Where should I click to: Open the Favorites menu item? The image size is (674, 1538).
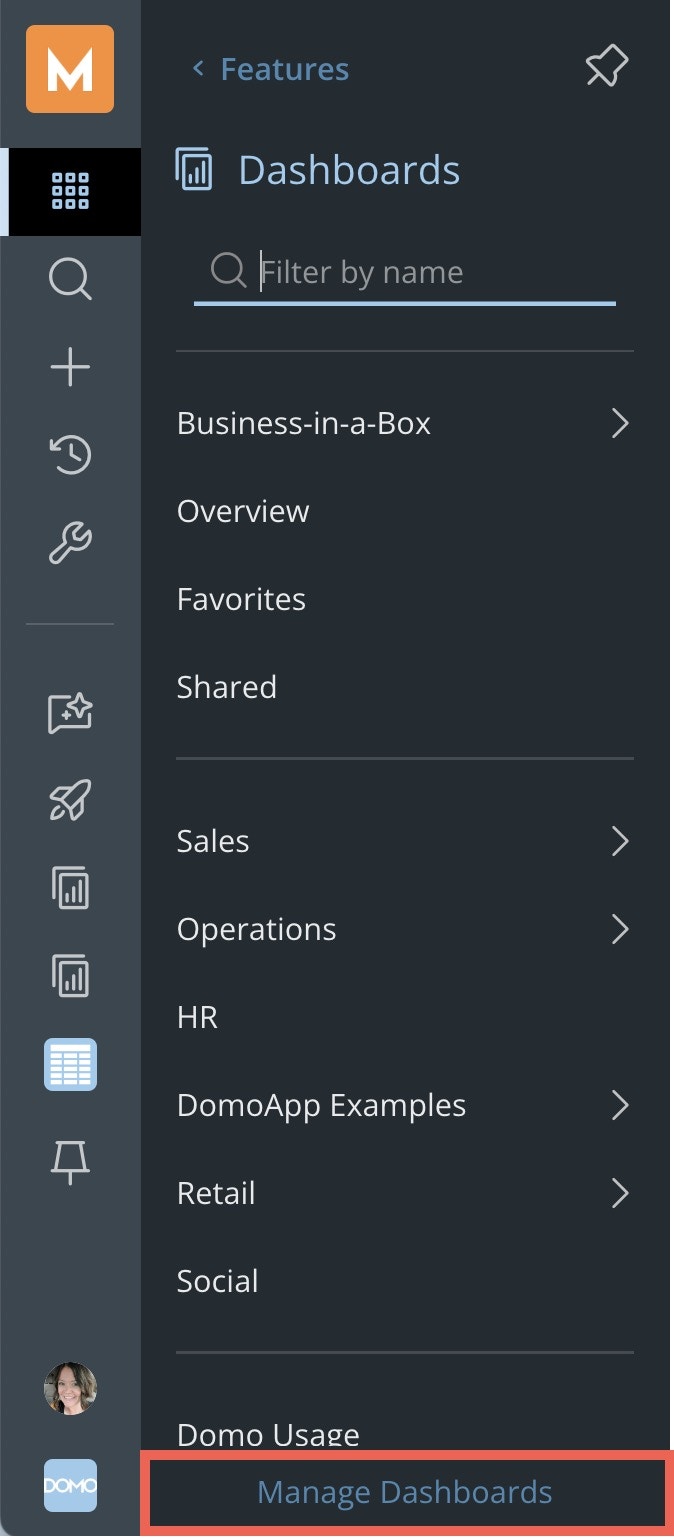pos(241,599)
